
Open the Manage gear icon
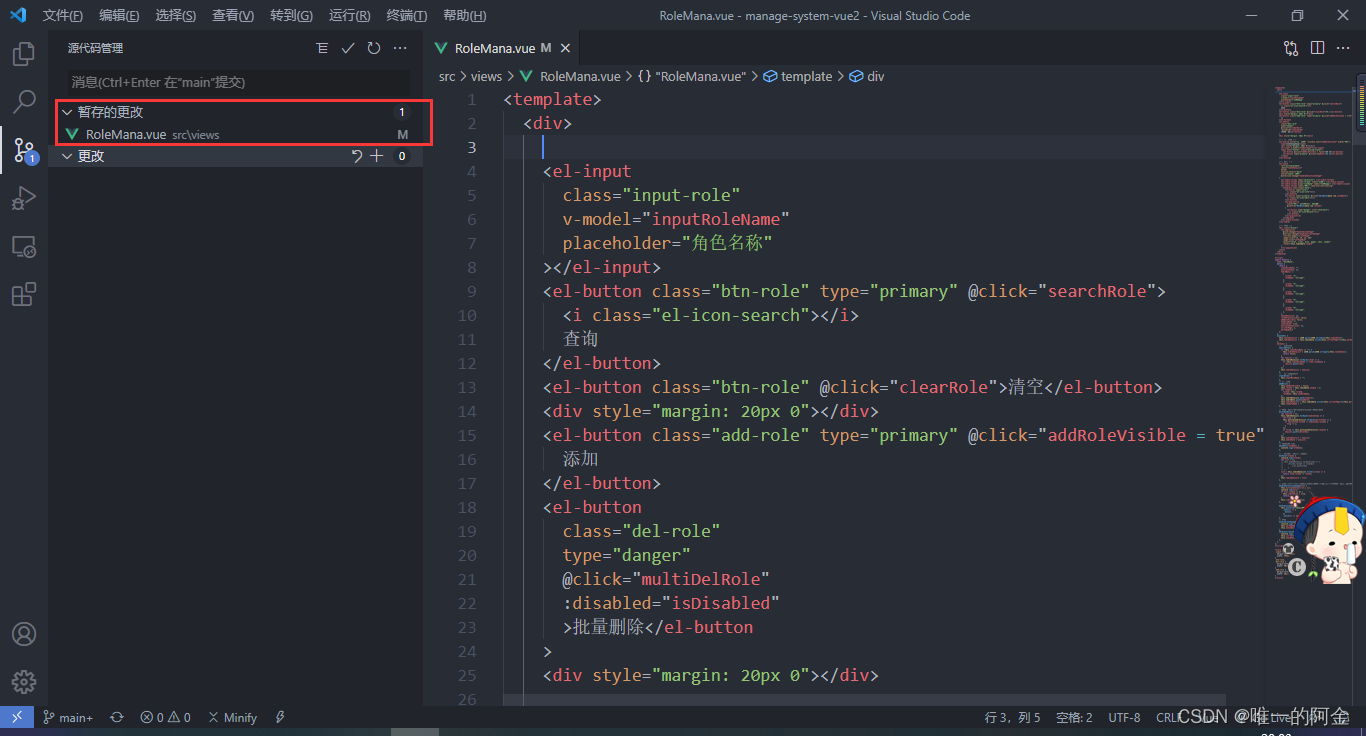click(x=24, y=682)
